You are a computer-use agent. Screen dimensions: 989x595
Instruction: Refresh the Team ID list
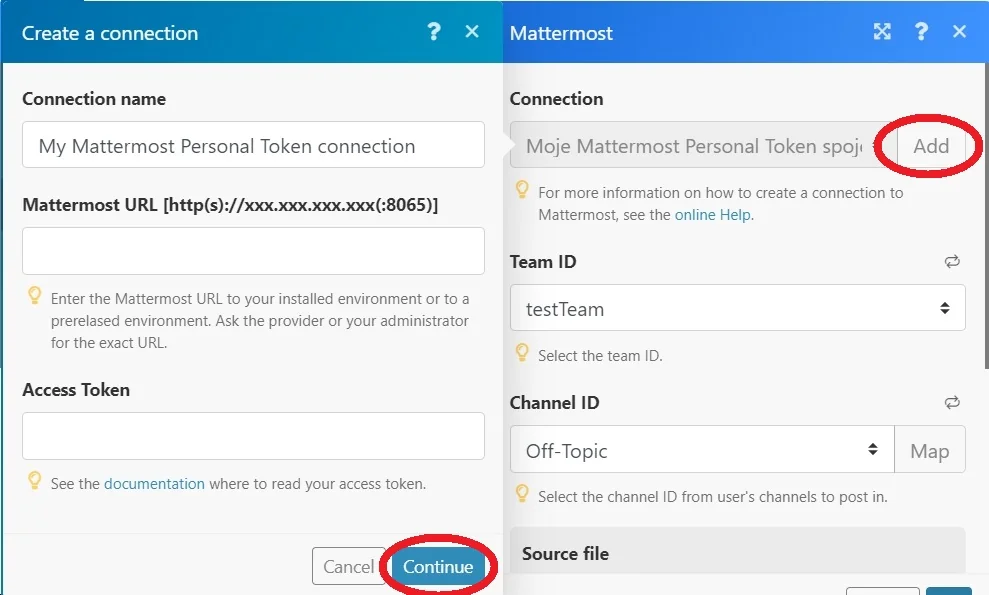click(x=952, y=261)
